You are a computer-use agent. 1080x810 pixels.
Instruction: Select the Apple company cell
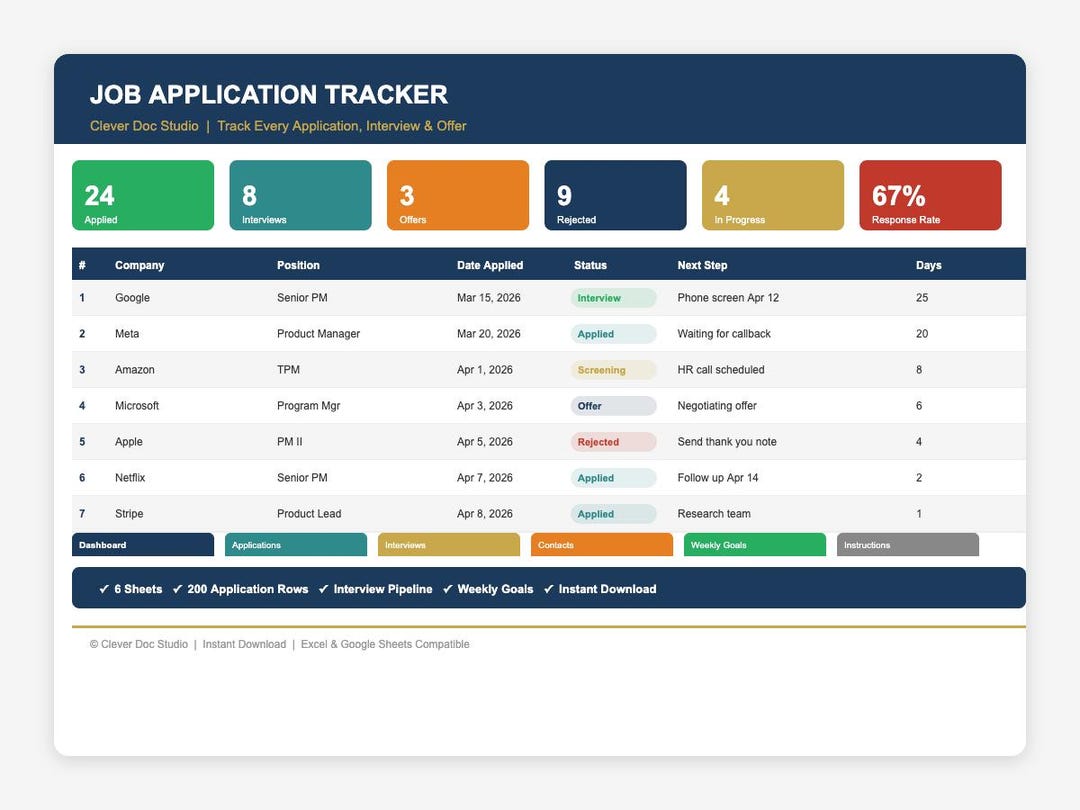pyautogui.click(x=129, y=442)
